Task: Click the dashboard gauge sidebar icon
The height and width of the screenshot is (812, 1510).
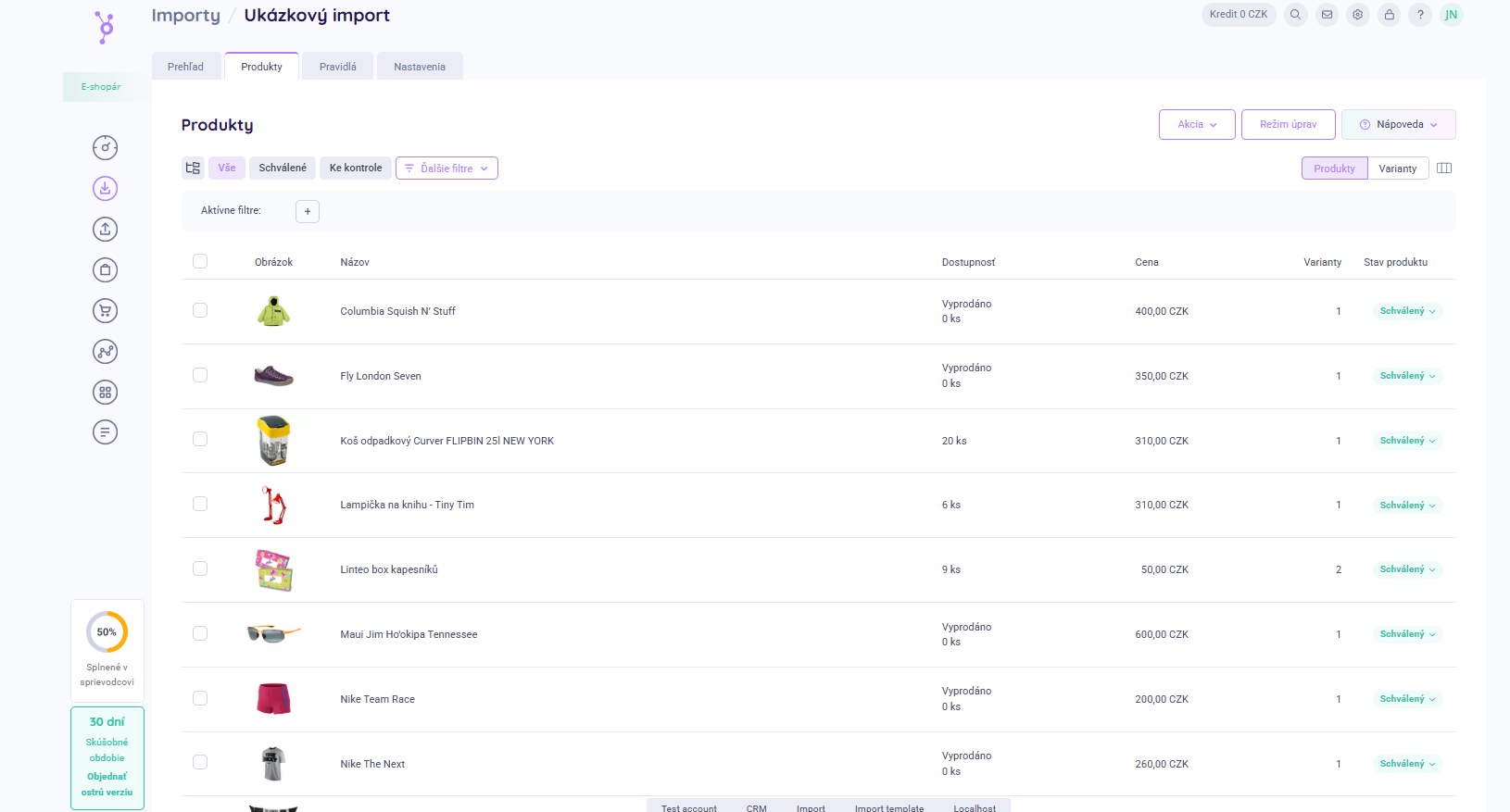Action: [x=106, y=148]
